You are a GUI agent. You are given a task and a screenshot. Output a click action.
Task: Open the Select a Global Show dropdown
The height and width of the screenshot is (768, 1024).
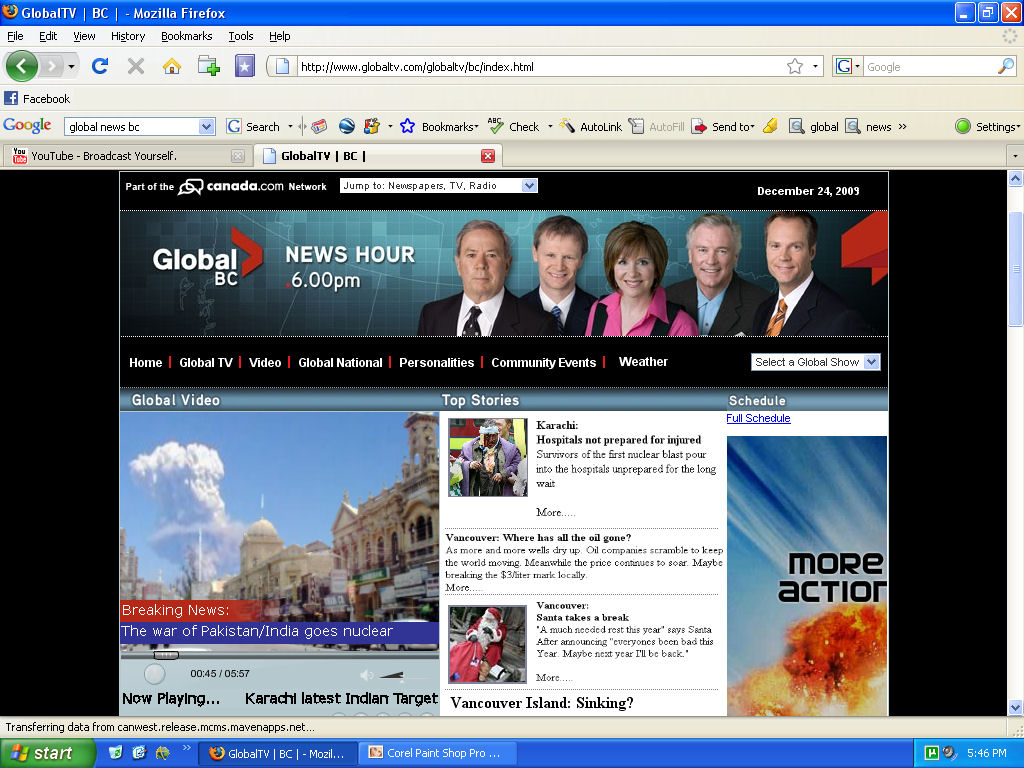pyautogui.click(x=870, y=362)
